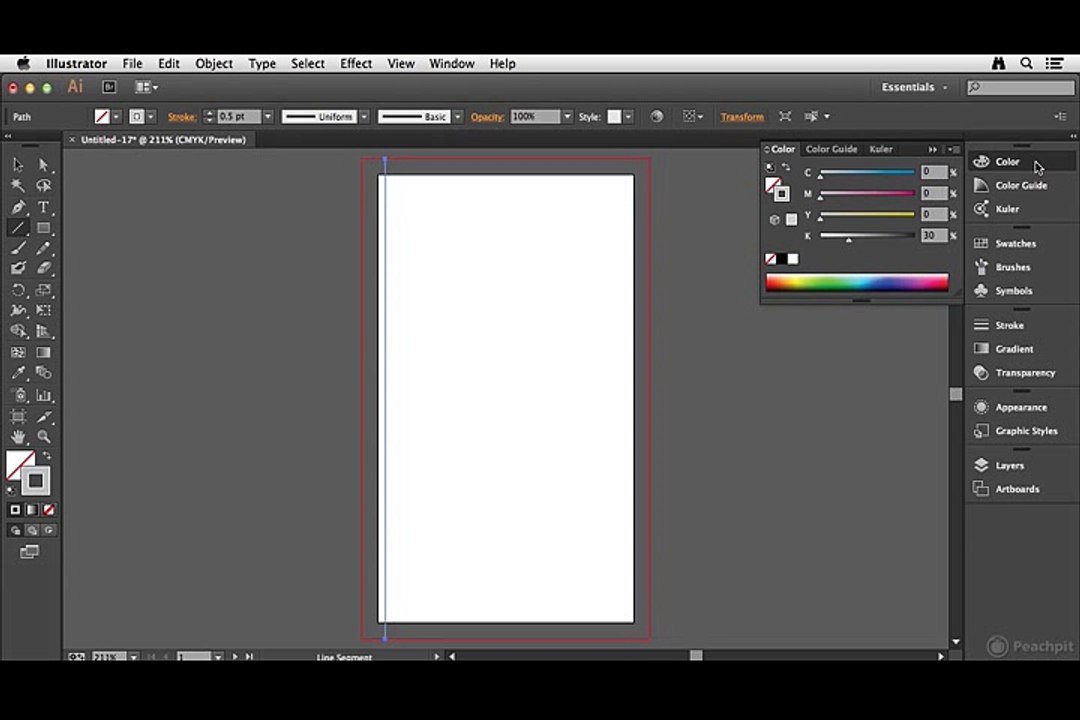Open the stroke weight dropdown

pyautogui.click(x=268, y=116)
